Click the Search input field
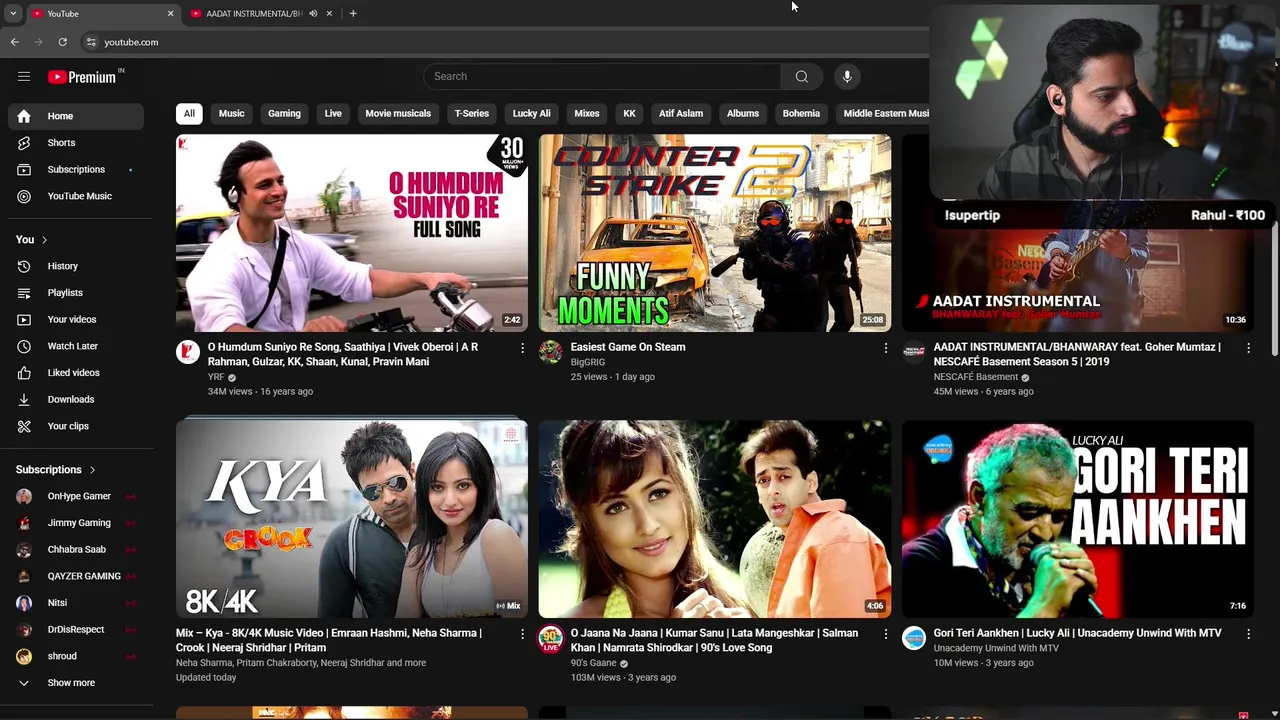The width and height of the screenshot is (1280, 720). click(602, 76)
